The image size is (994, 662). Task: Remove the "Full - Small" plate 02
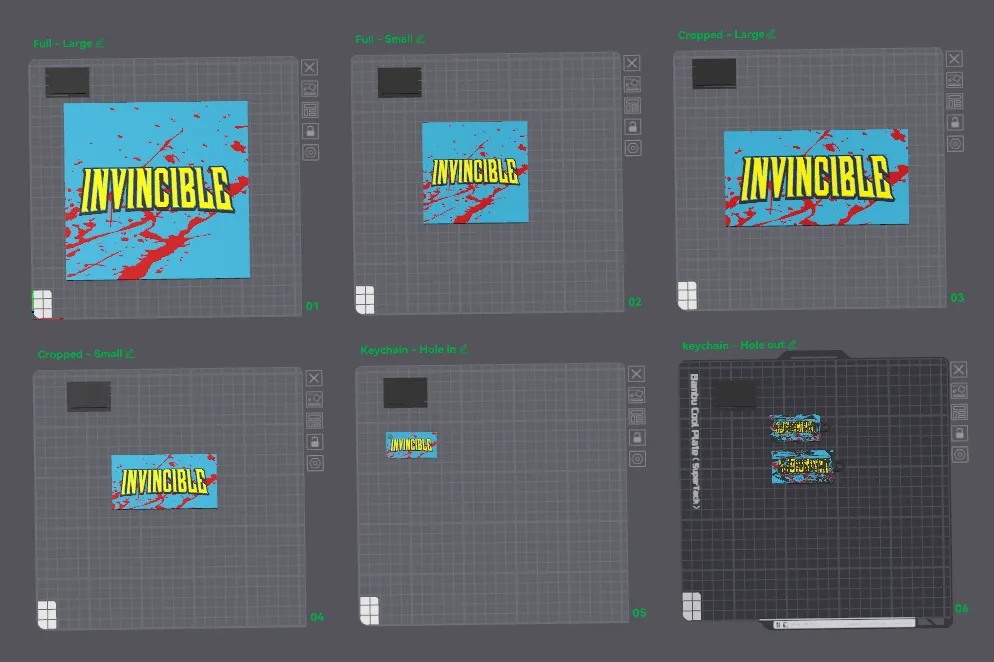click(x=631, y=63)
